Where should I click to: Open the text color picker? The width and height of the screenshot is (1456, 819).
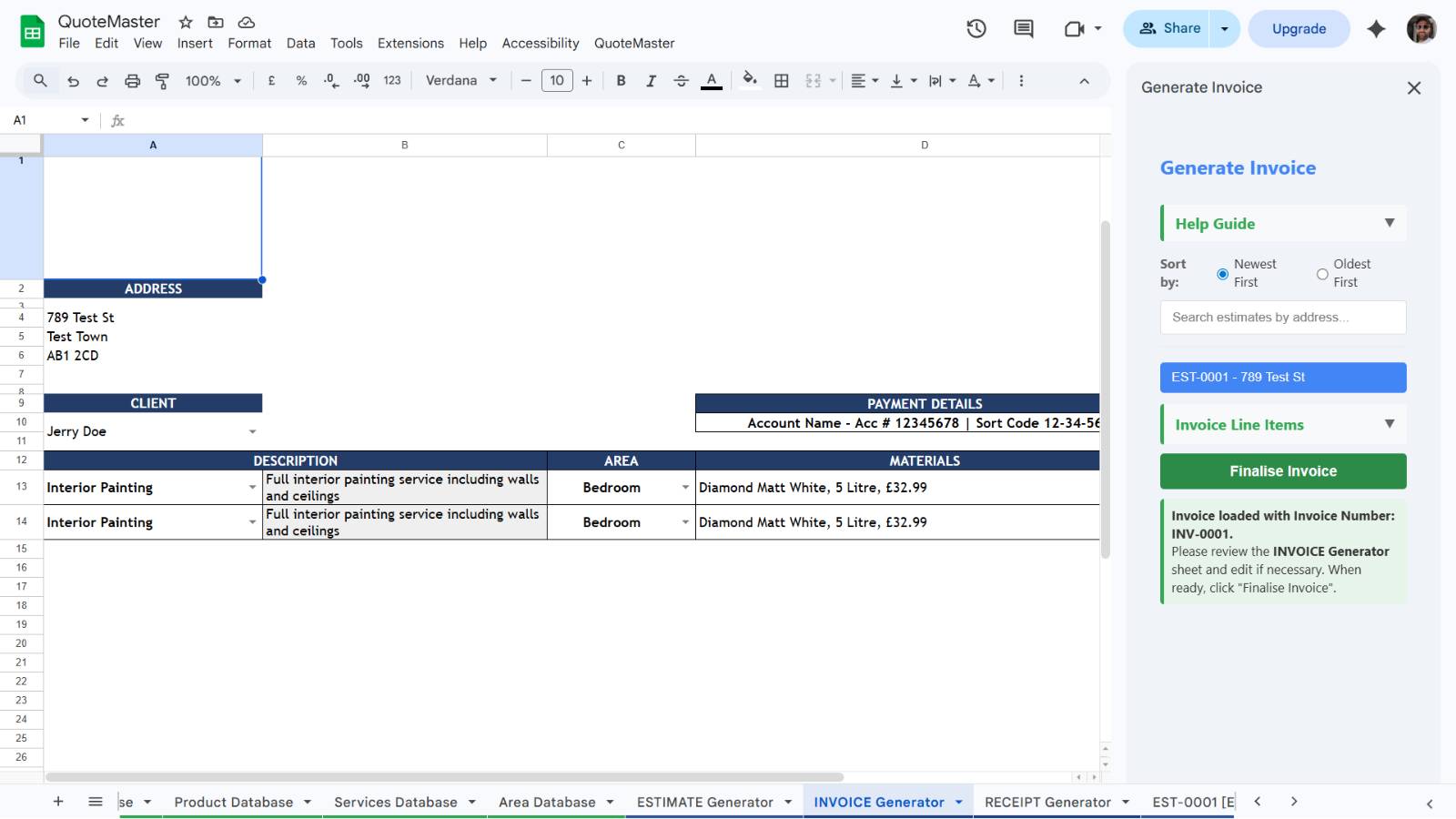[711, 80]
